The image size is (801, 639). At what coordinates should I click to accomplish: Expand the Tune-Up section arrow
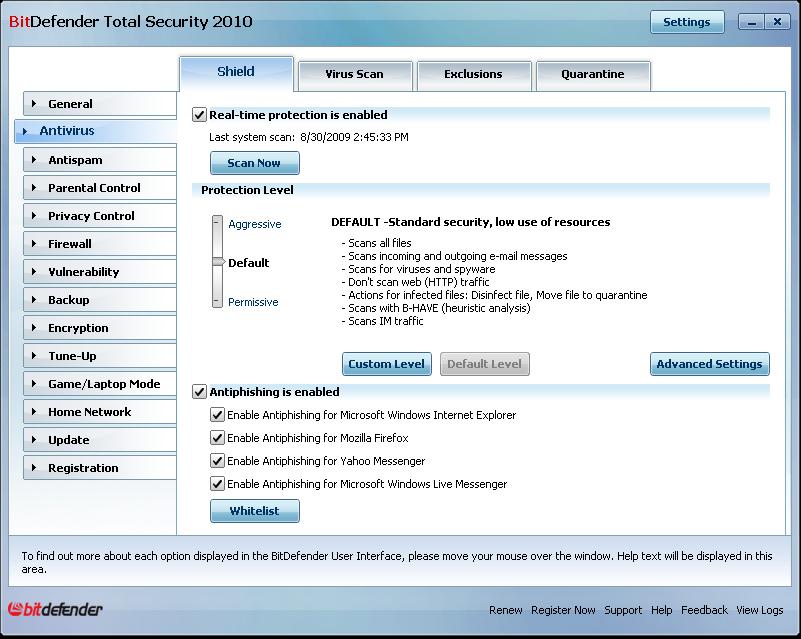tap(34, 356)
